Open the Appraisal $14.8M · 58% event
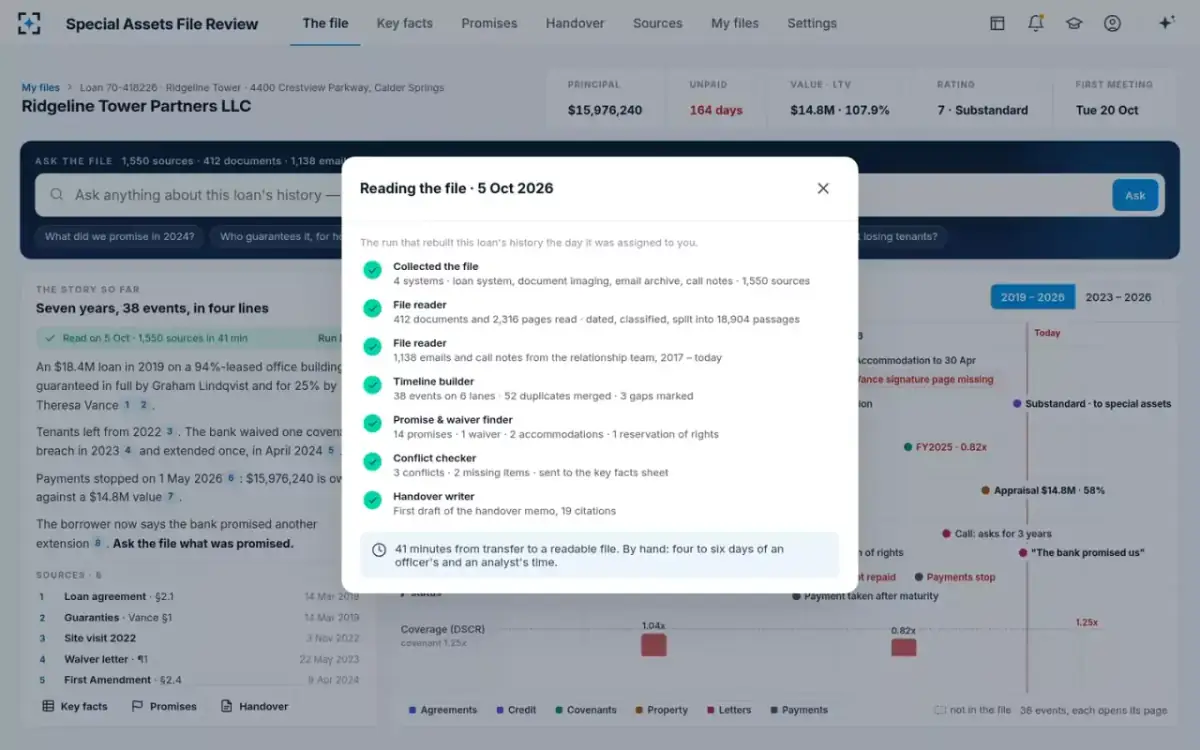This screenshot has height=750, width=1200. [x=1042, y=491]
